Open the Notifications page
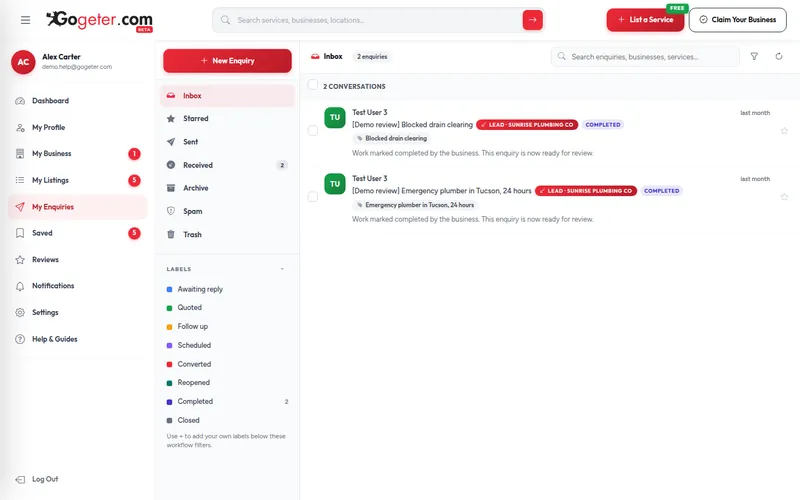This screenshot has width=800, height=500. tap(78, 286)
